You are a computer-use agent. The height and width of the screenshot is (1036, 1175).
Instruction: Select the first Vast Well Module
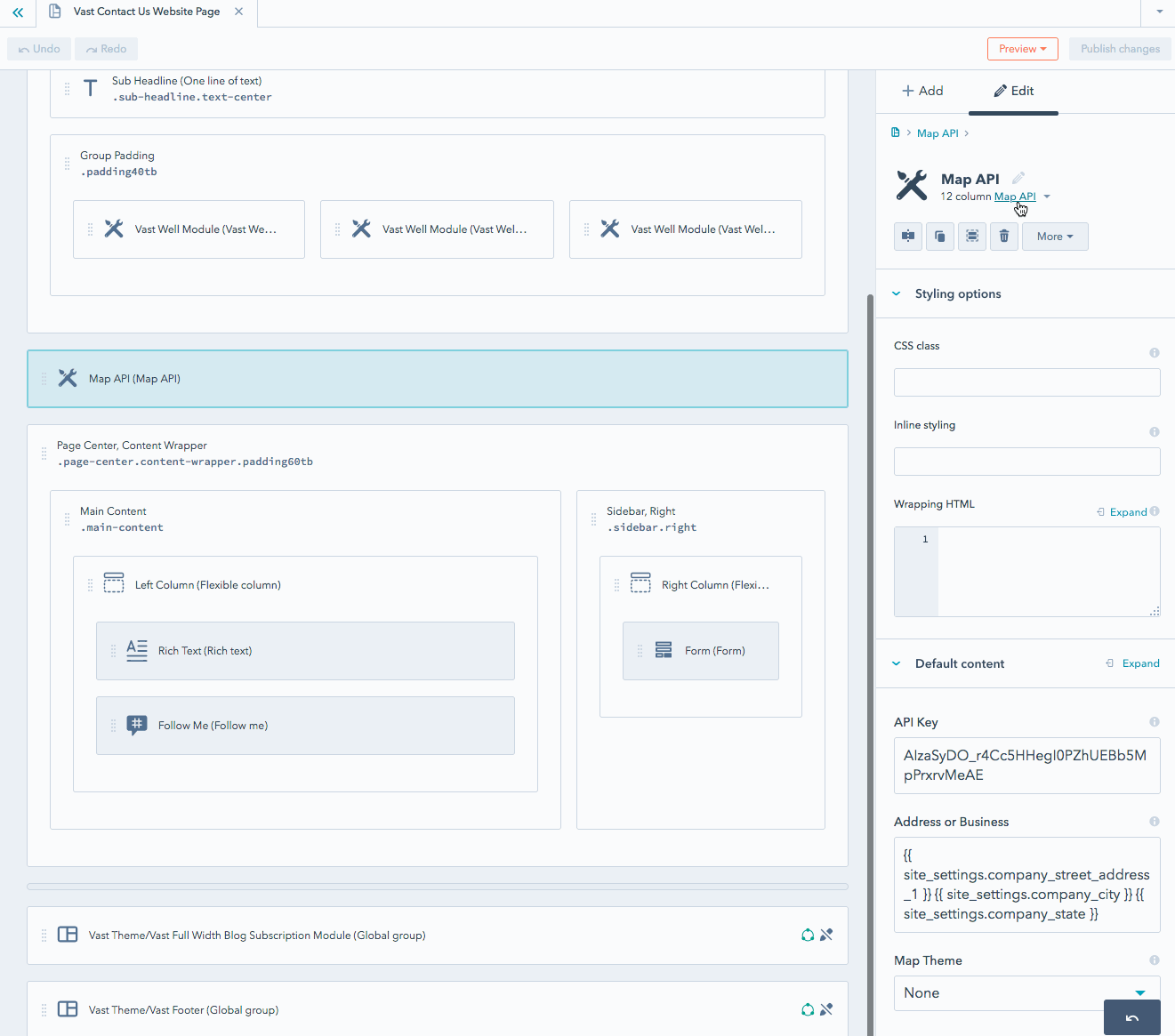[189, 229]
